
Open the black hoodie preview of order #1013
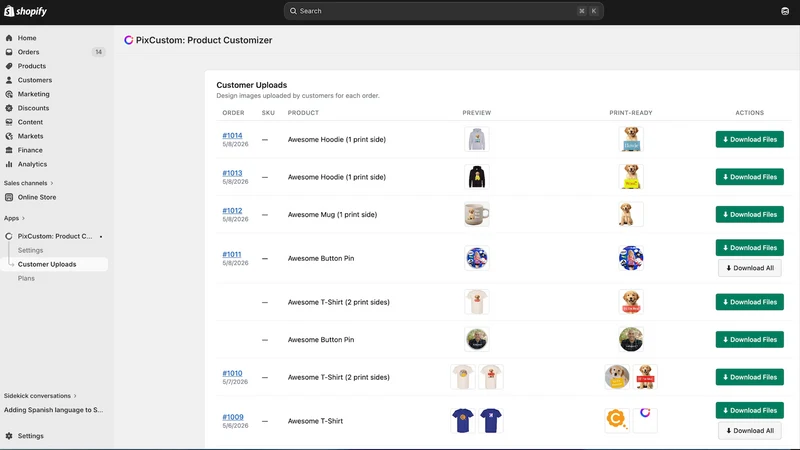click(477, 177)
